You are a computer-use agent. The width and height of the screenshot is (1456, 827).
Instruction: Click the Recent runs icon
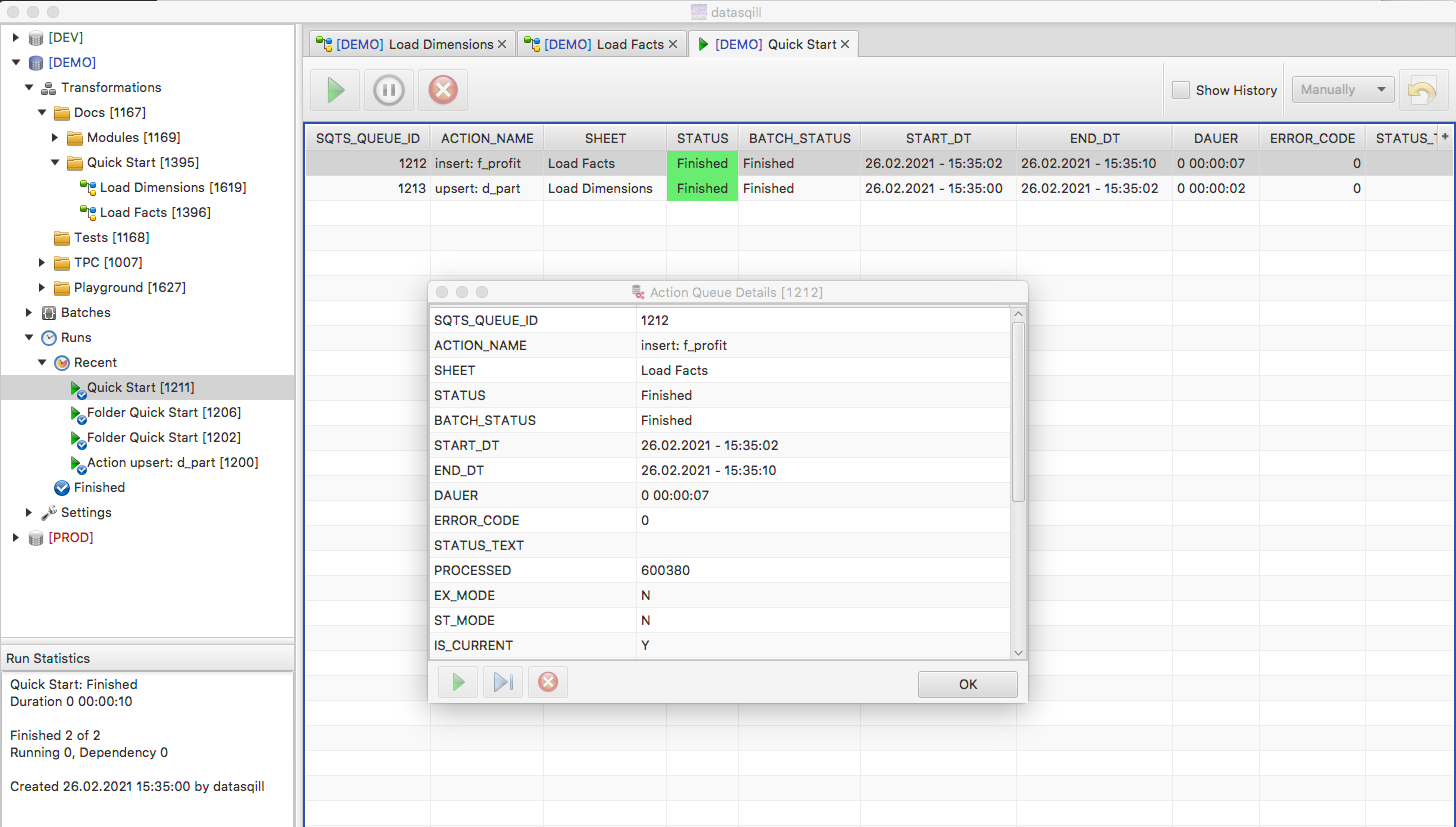pos(62,362)
